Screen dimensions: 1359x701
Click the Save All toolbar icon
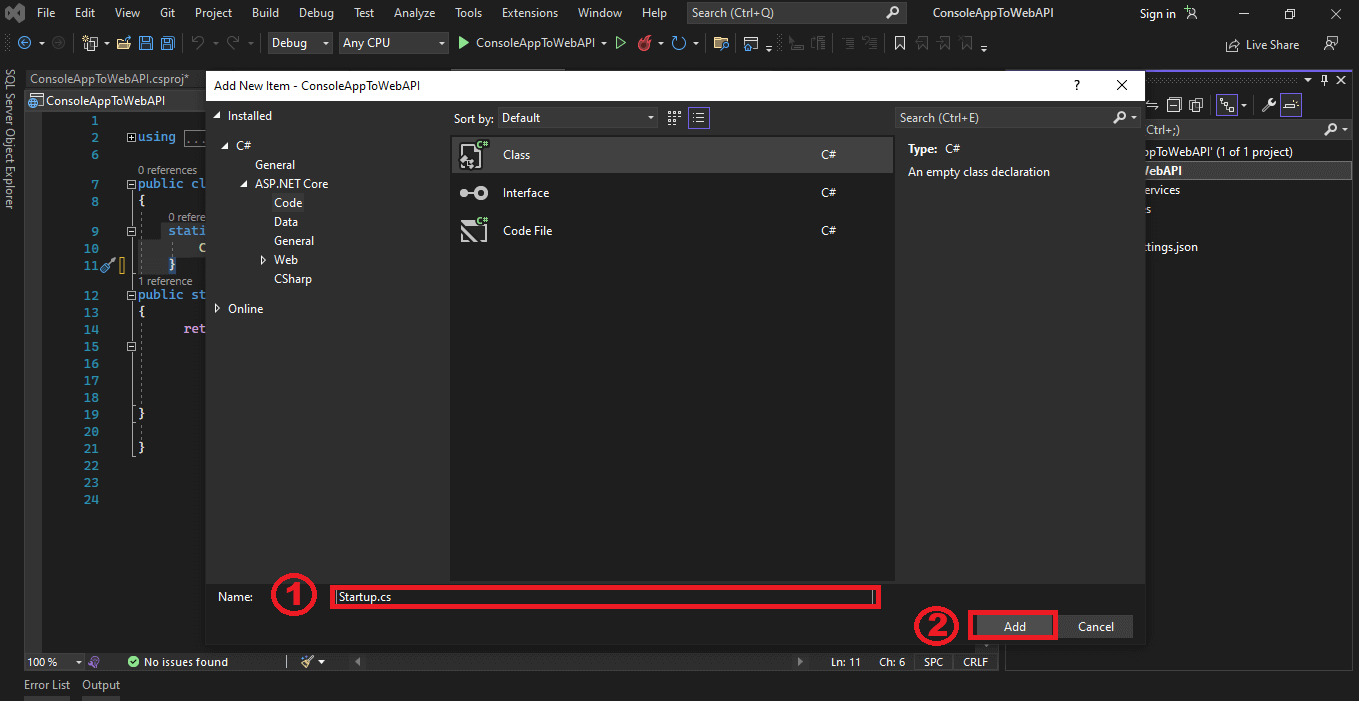168,43
